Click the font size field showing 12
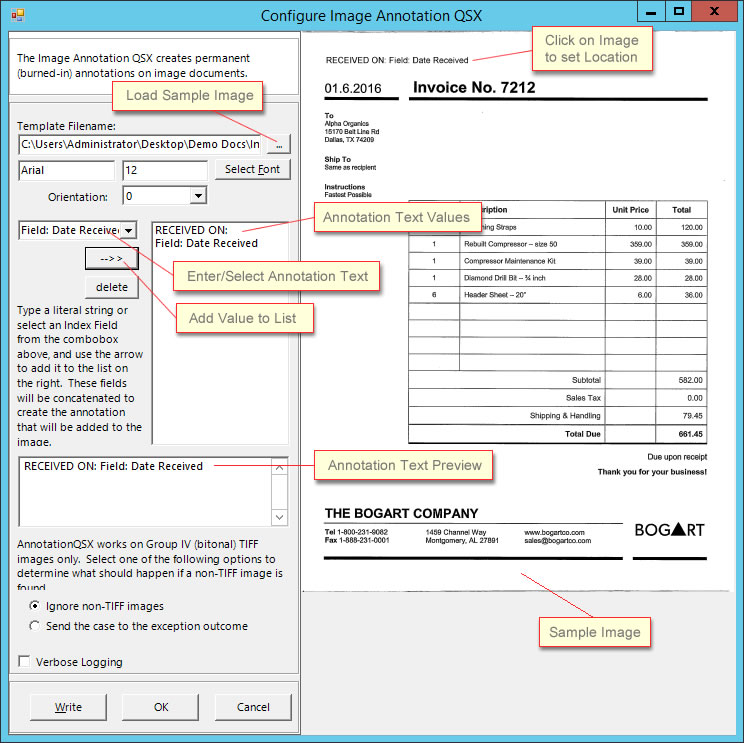 165,170
